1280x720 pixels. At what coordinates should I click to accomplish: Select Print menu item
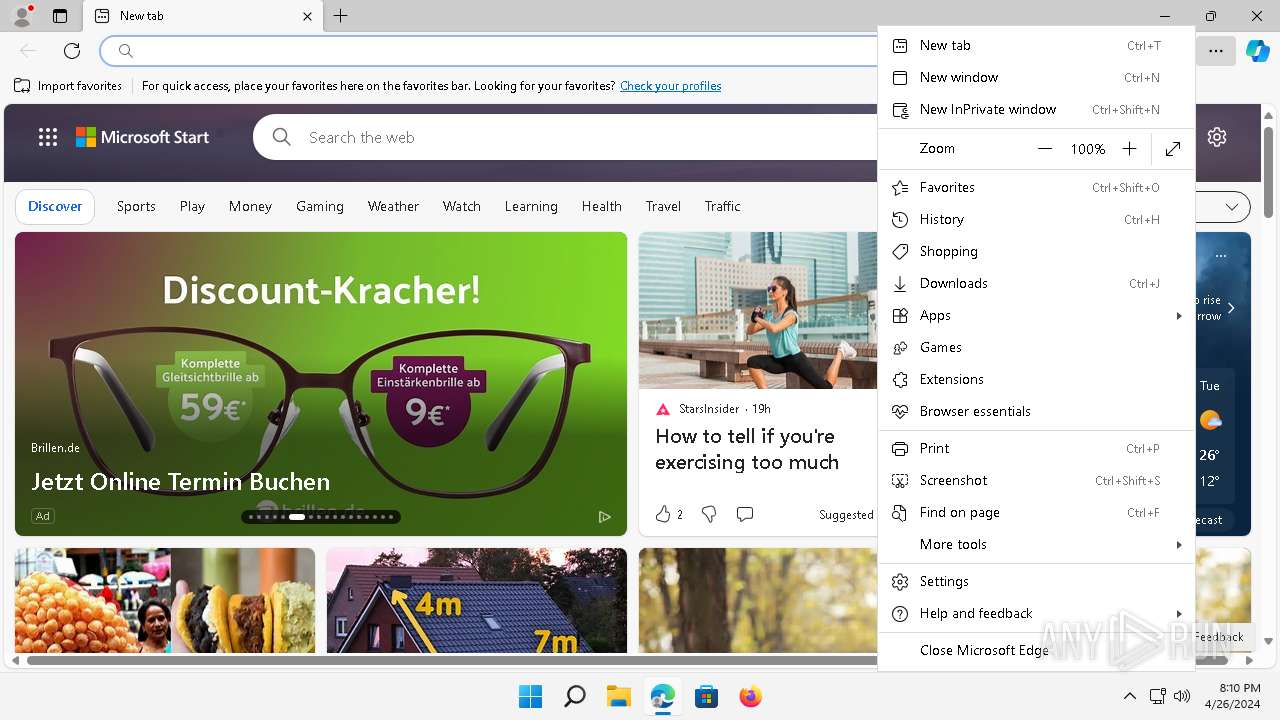coord(1036,448)
